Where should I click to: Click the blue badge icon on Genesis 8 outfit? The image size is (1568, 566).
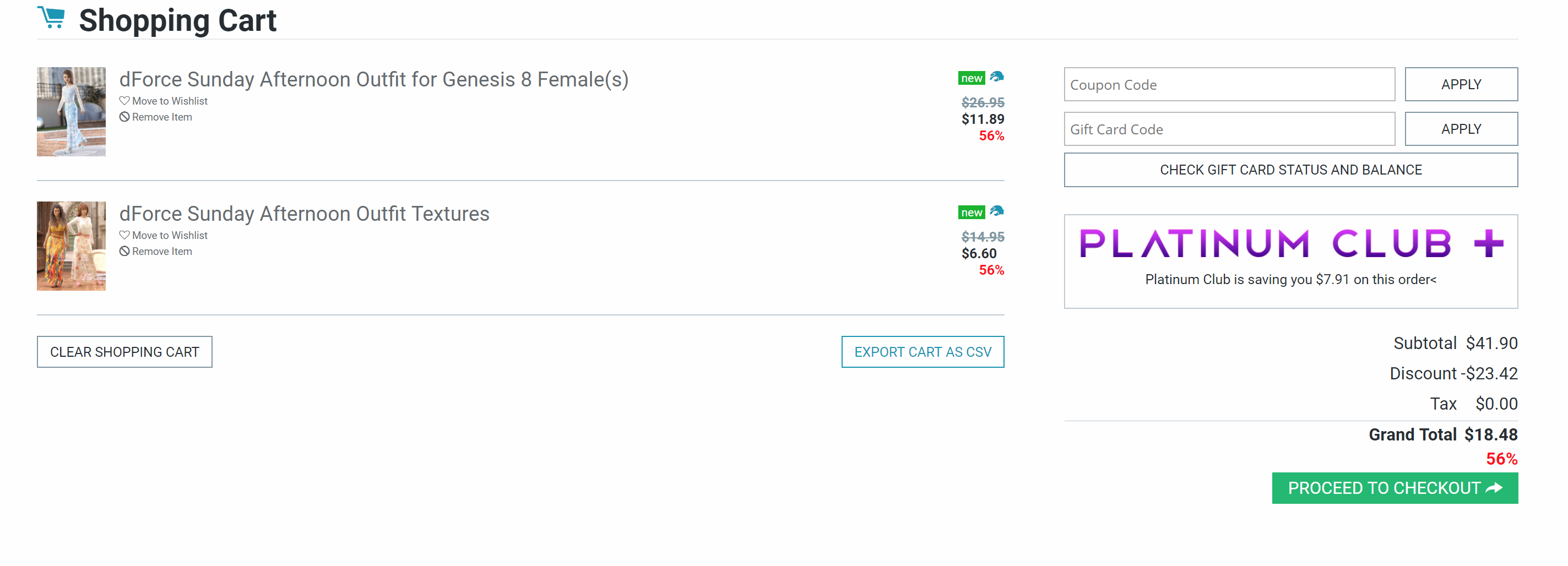point(996,77)
